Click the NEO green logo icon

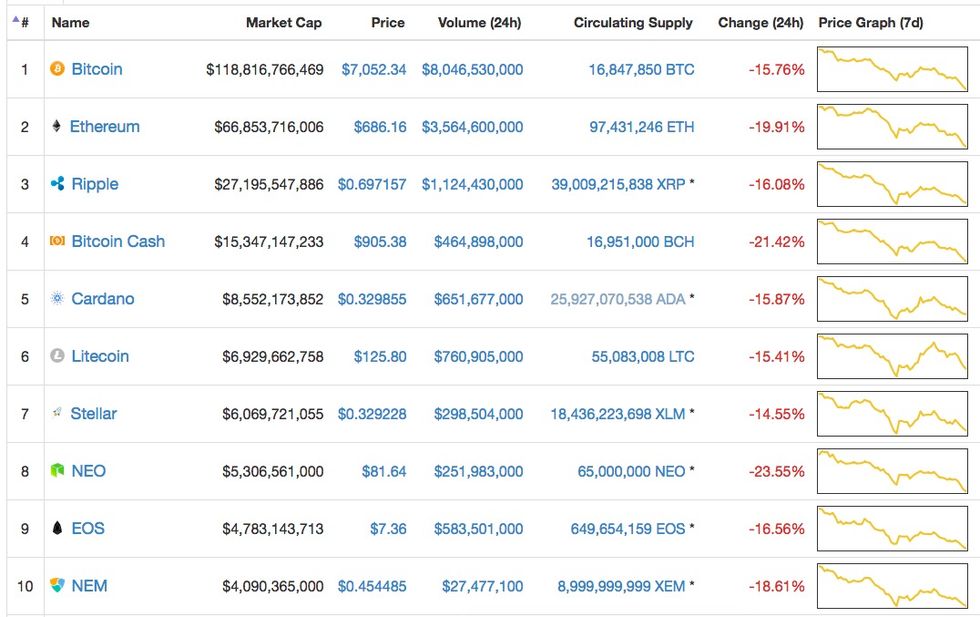[57, 471]
